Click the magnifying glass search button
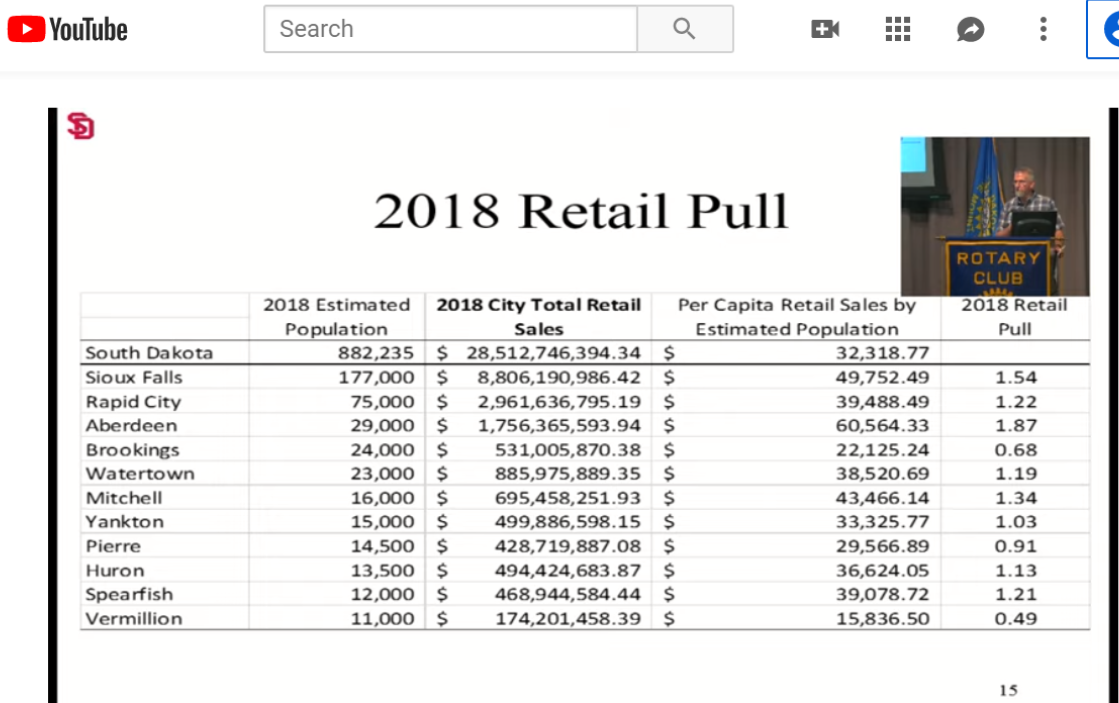Viewport: 1119px width, 703px height. [684, 29]
